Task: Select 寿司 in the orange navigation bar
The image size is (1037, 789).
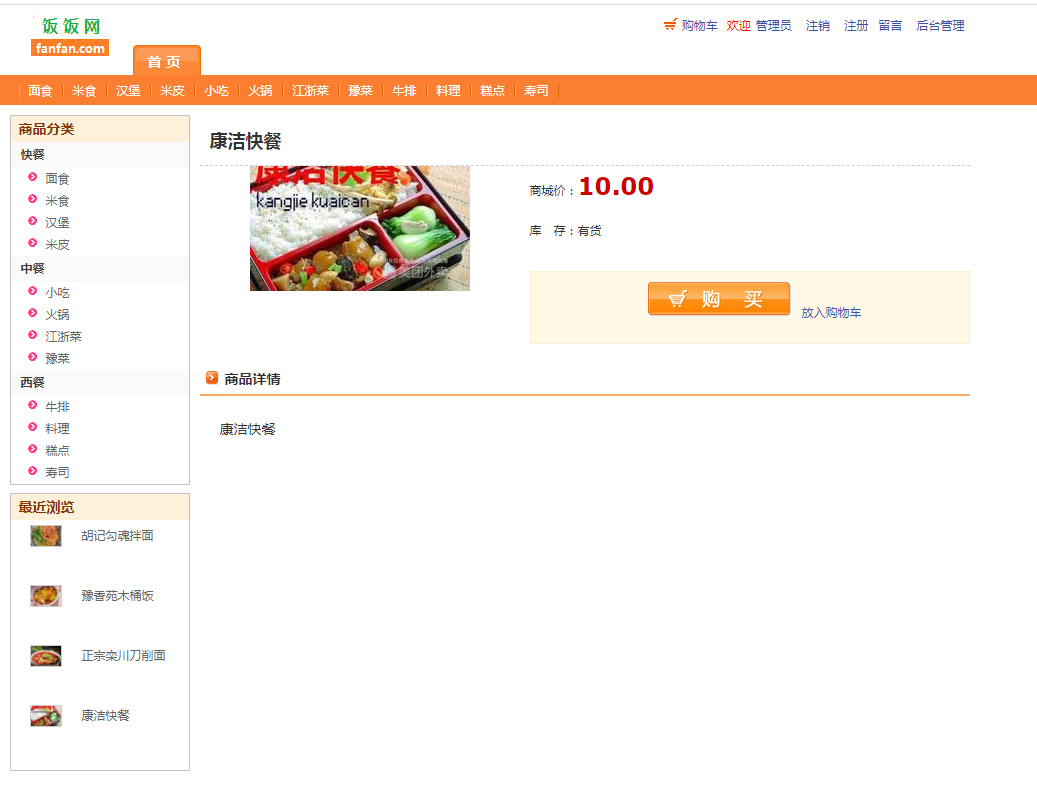Action: (x=536, y=91)
